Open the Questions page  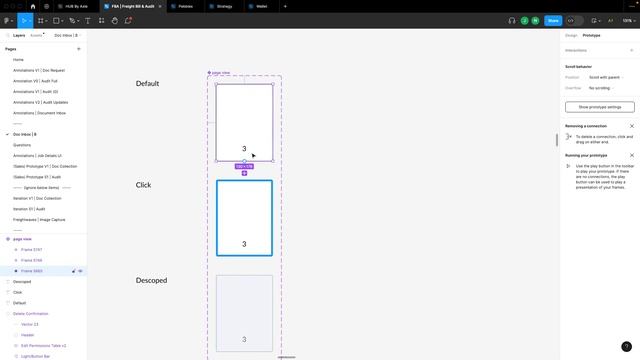[x=22, y=145]
